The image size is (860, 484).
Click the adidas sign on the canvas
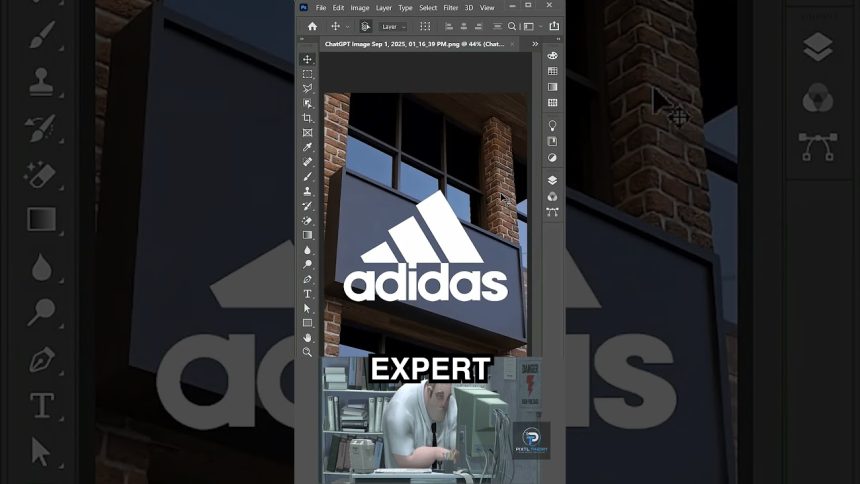[x=426, y=247]
